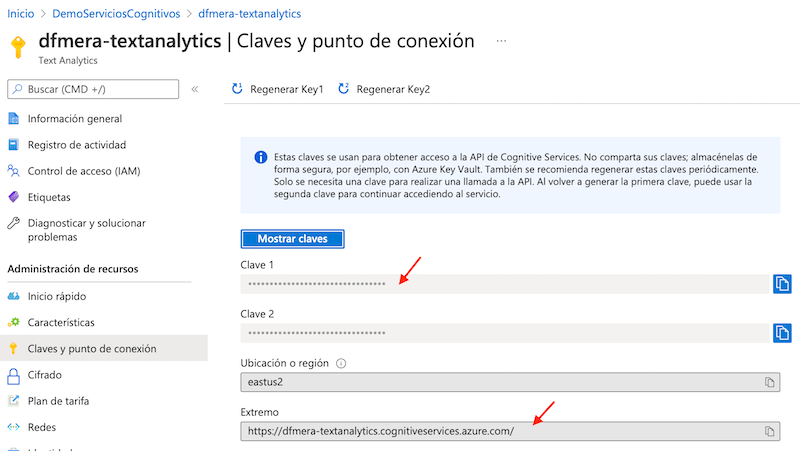Copy Clave 1 key to clipboard
Image resolution: width=800 pixels, height=451 pixels.
[782, 284]
